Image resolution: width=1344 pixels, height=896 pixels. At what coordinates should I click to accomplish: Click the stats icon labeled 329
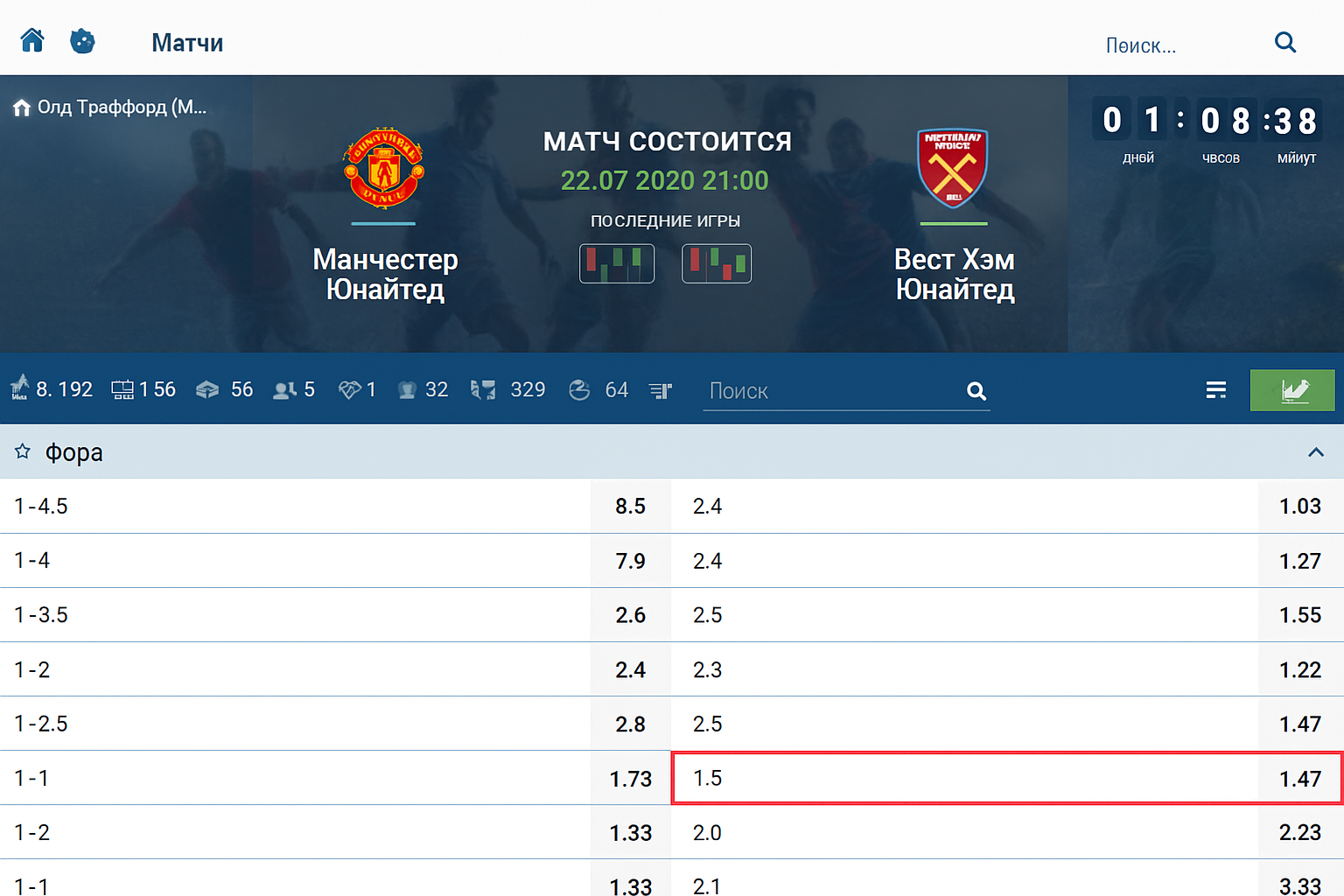point(483,390)
